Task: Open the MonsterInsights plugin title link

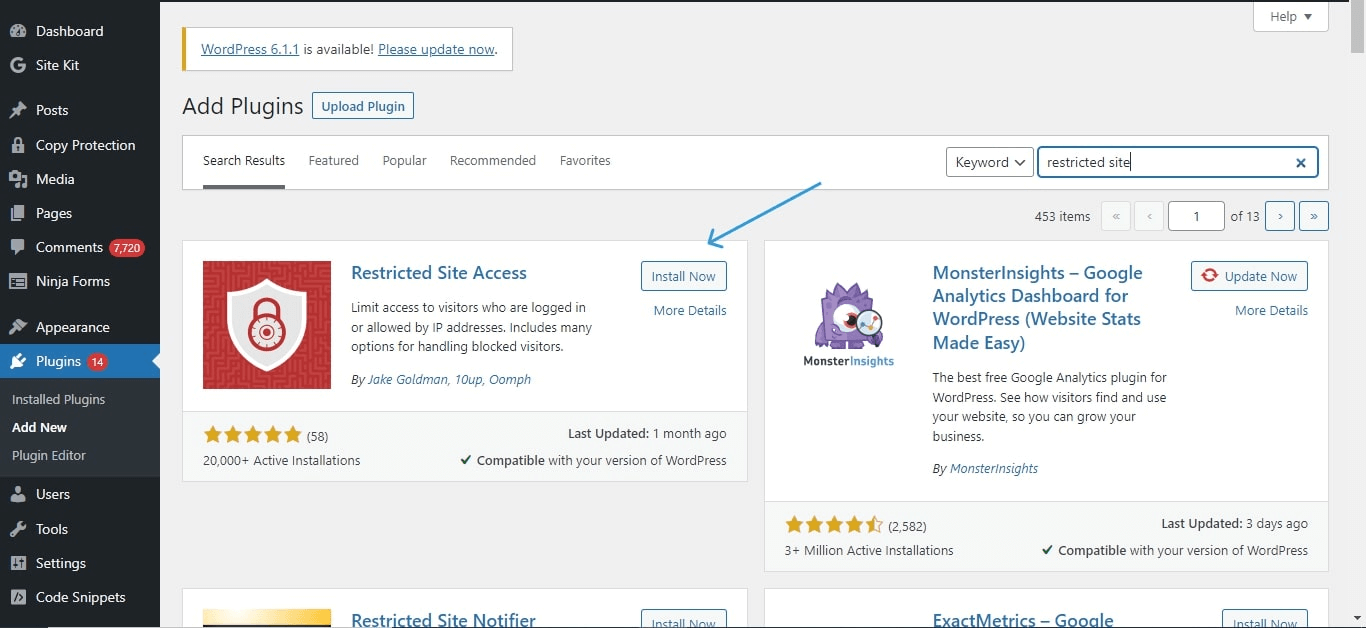Action: [x=1038, y=308]
